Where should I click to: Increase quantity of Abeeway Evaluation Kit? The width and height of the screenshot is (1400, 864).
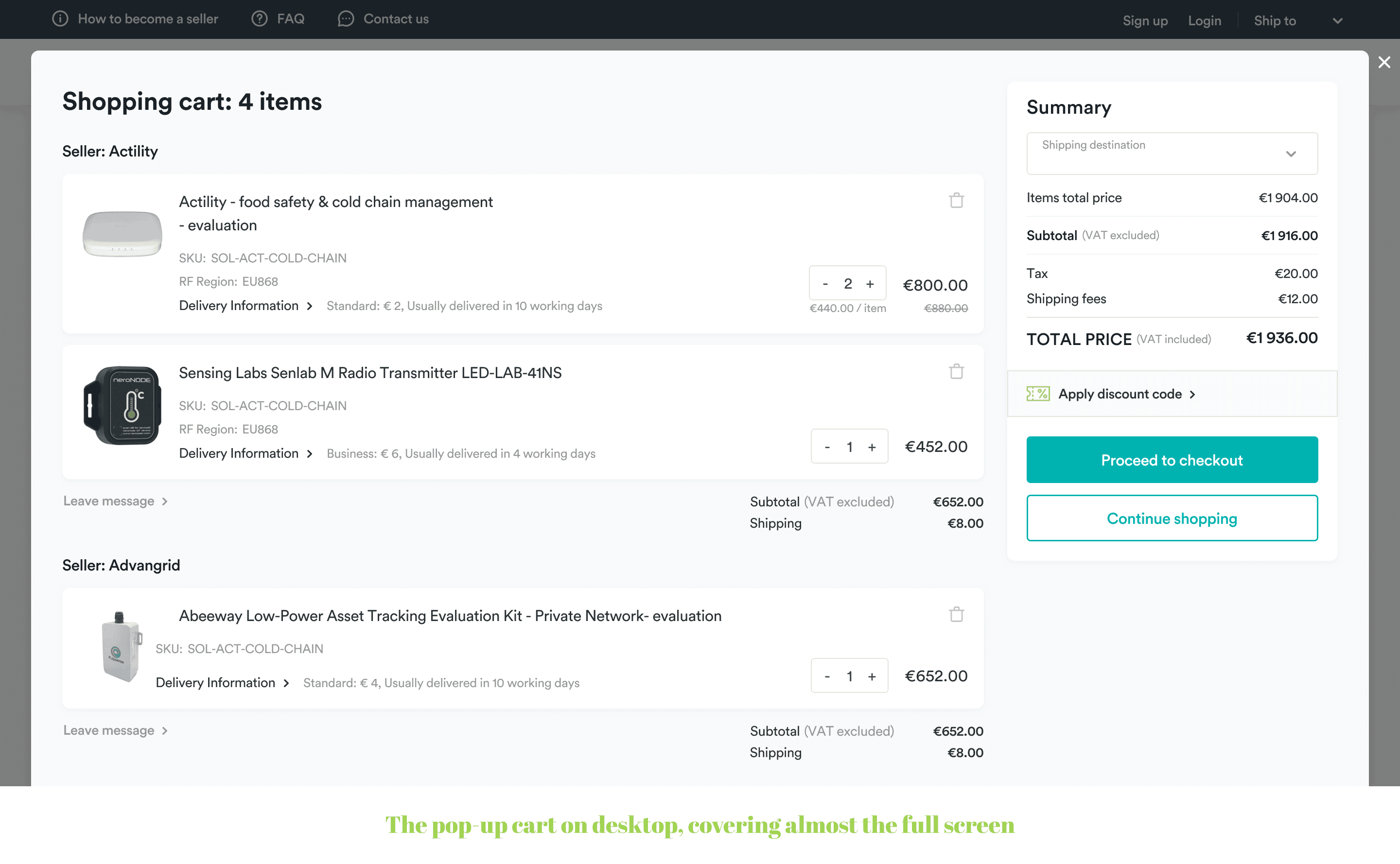coord(872,676)
